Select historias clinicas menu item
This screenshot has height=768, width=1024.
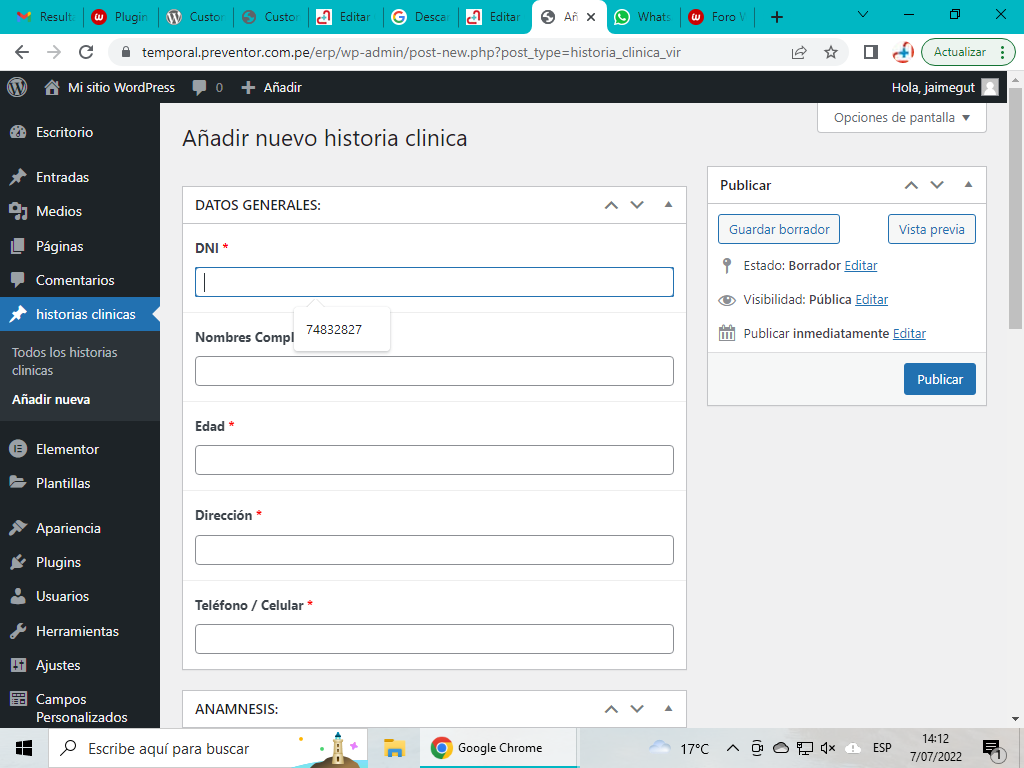click(80, 314)
